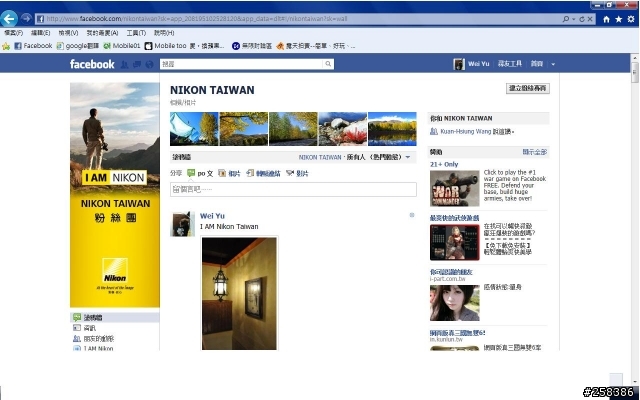Screen dimensions: 640x400
Task: Click the small options icon on Wei Yu's post
Action: 412,215
